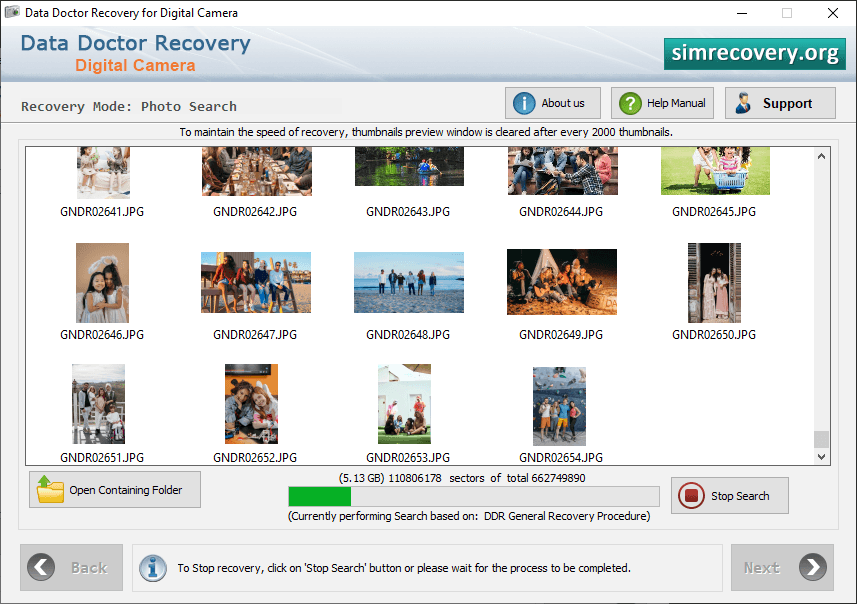This screenshot has height=604, width=857.
Task: Select thumbnail of GNDR02650.JPG doorway
Action: 714,283
